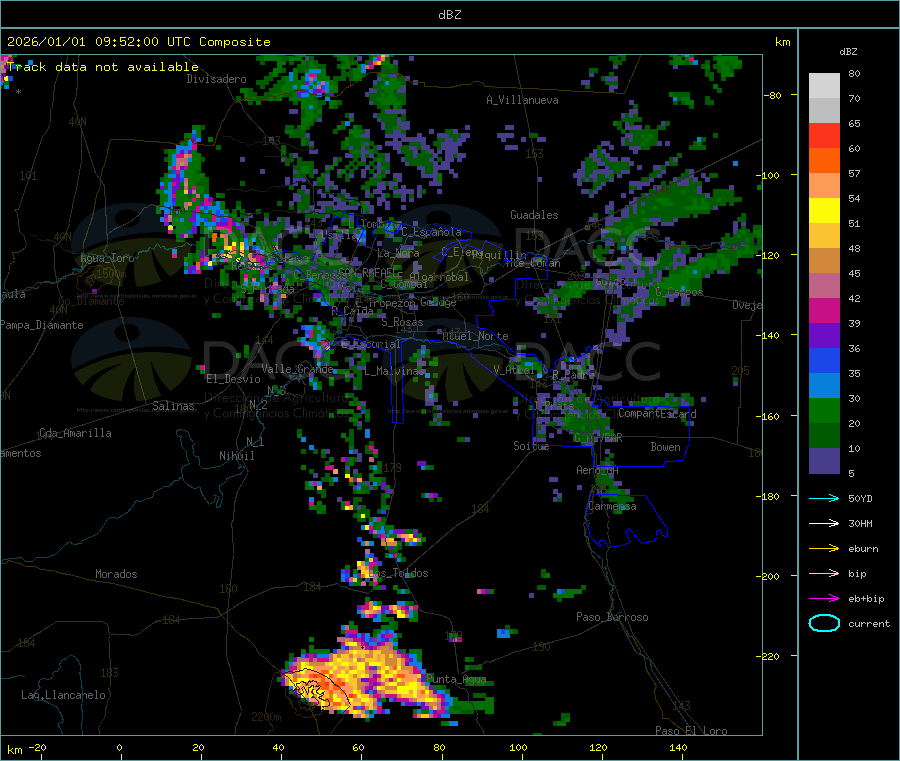Click the 'C_Española' place label
The image size is (900, 761).
point(432,232)
